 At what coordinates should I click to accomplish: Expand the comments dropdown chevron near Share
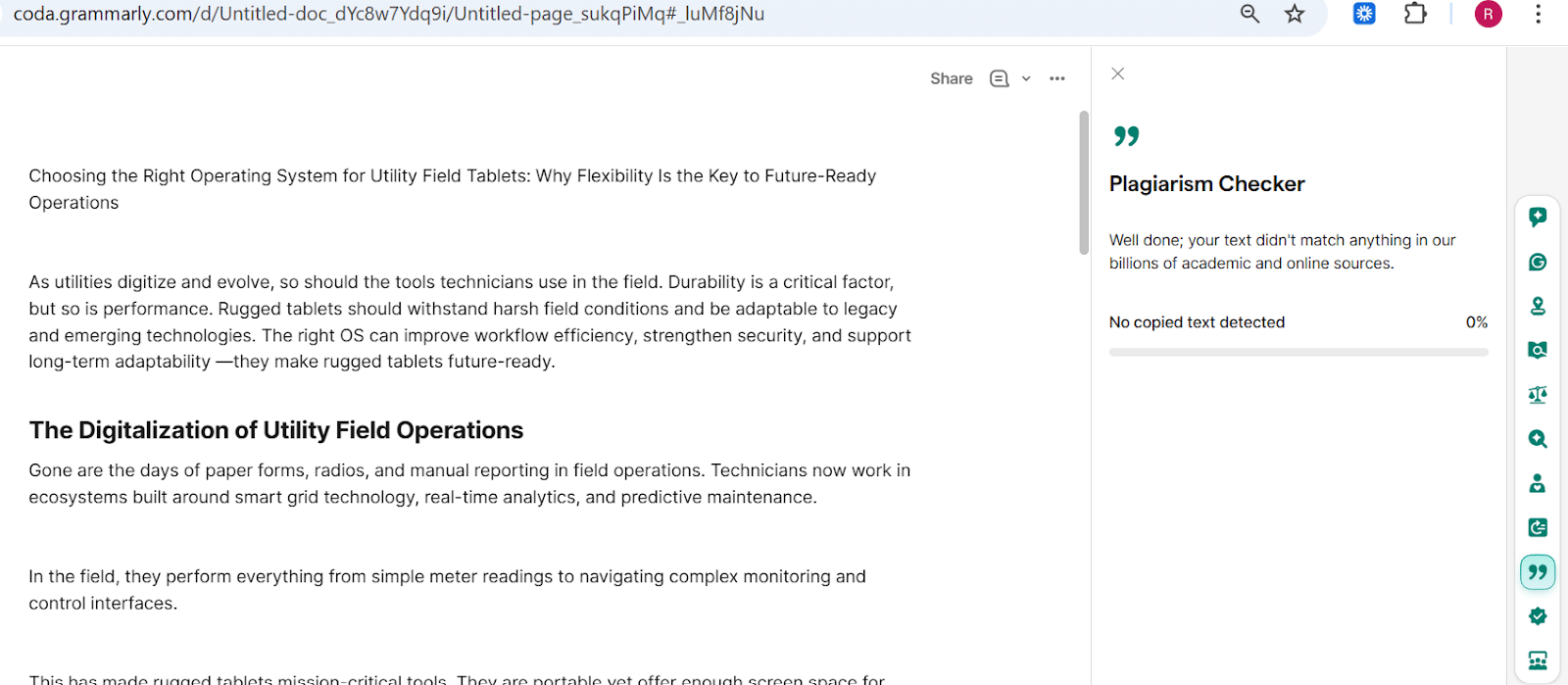[1026, 78]
